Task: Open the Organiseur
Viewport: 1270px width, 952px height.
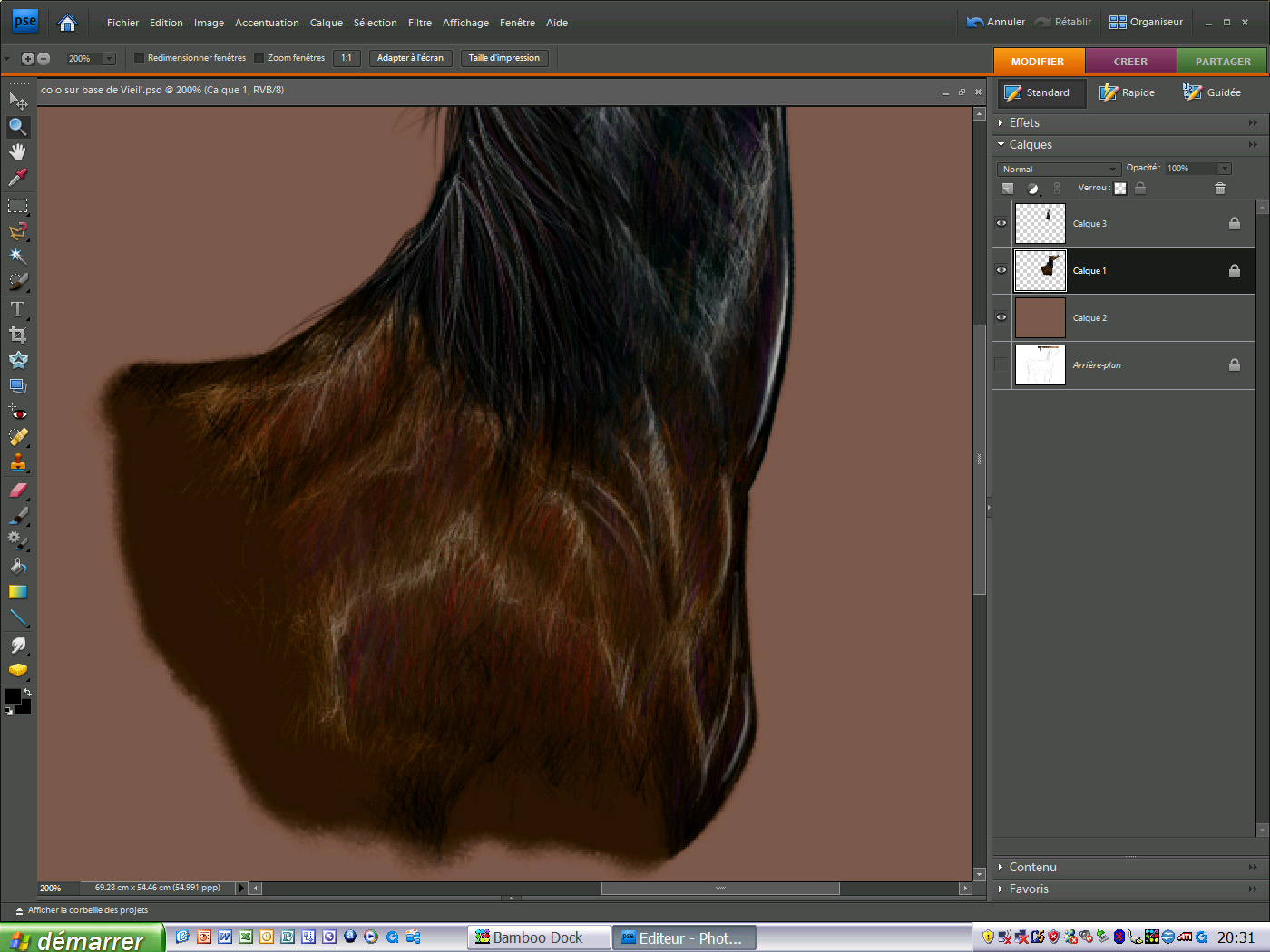Action: (x=1146, y=22)
